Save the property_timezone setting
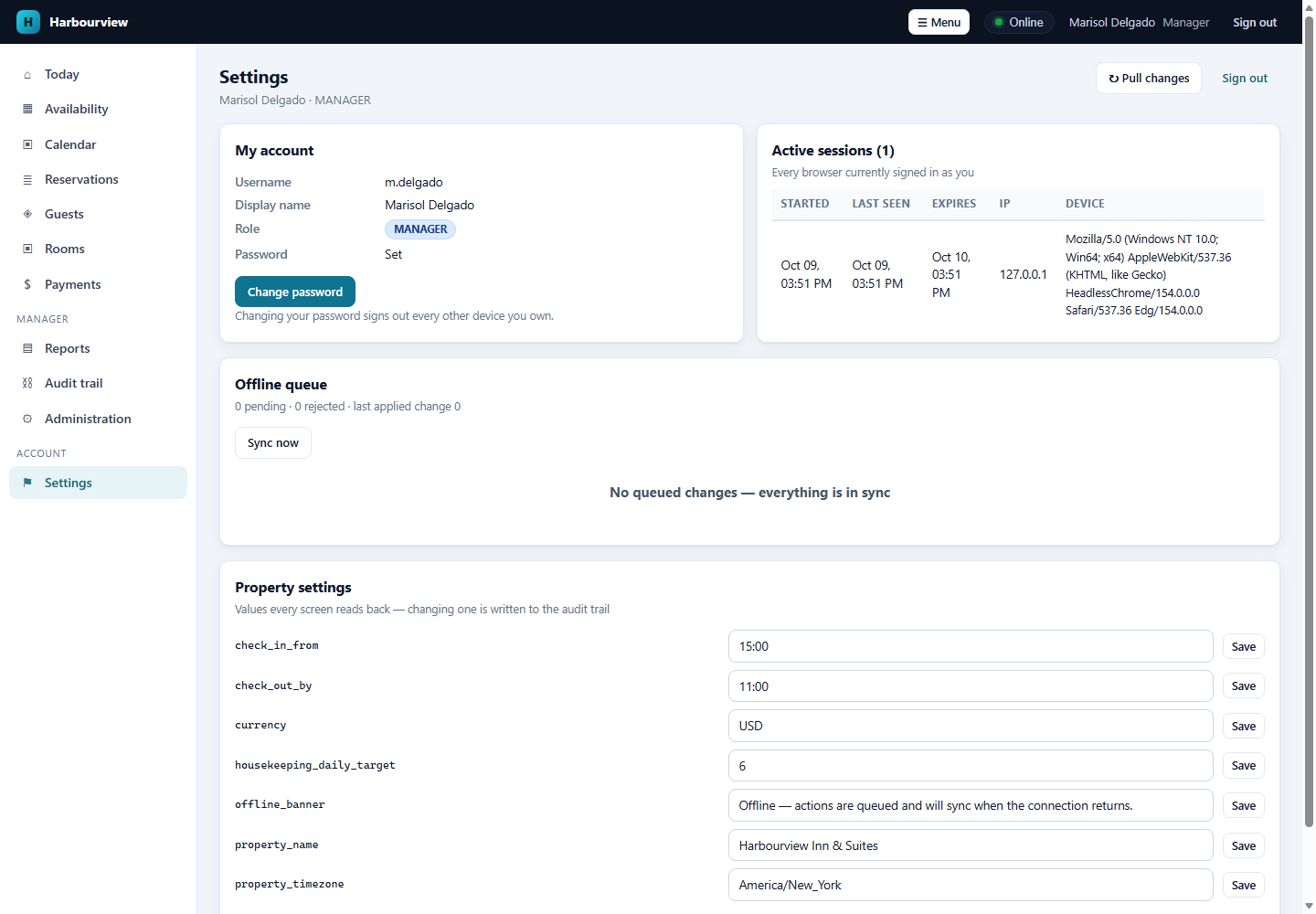1316x914 pixels. [1244, 885]
